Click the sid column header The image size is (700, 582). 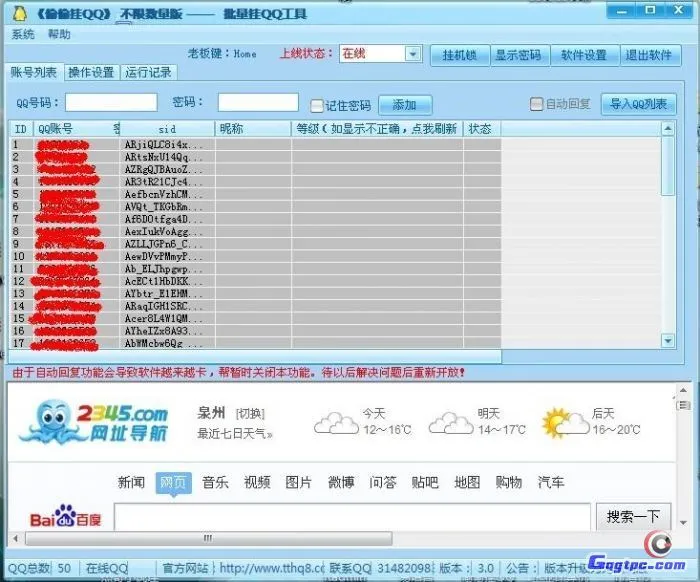coord(167,129)
